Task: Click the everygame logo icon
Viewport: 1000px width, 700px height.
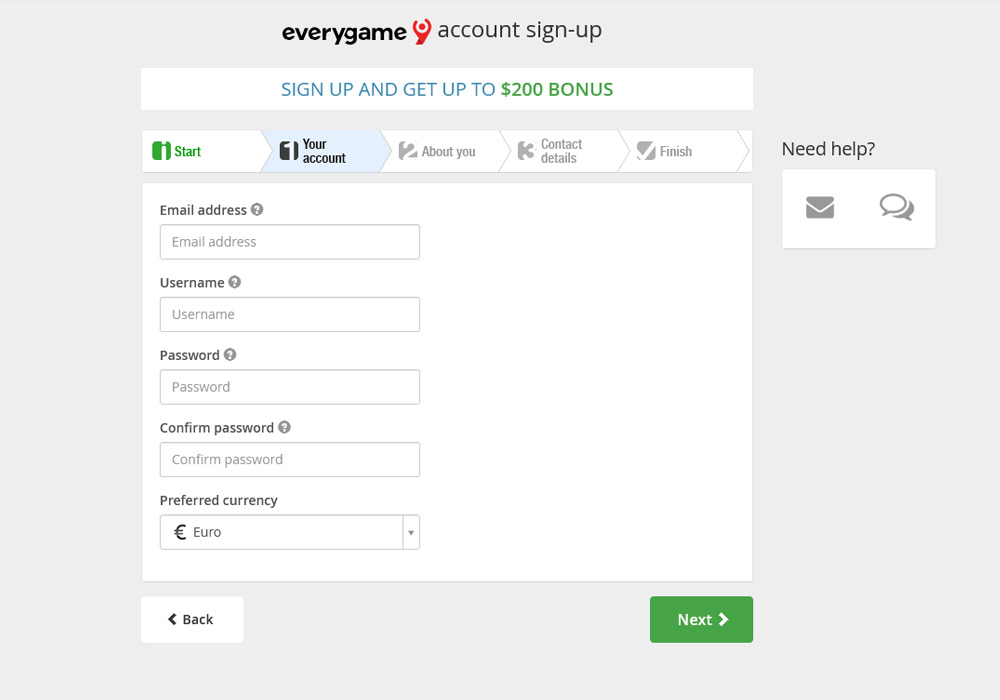Action: [423, 30]
